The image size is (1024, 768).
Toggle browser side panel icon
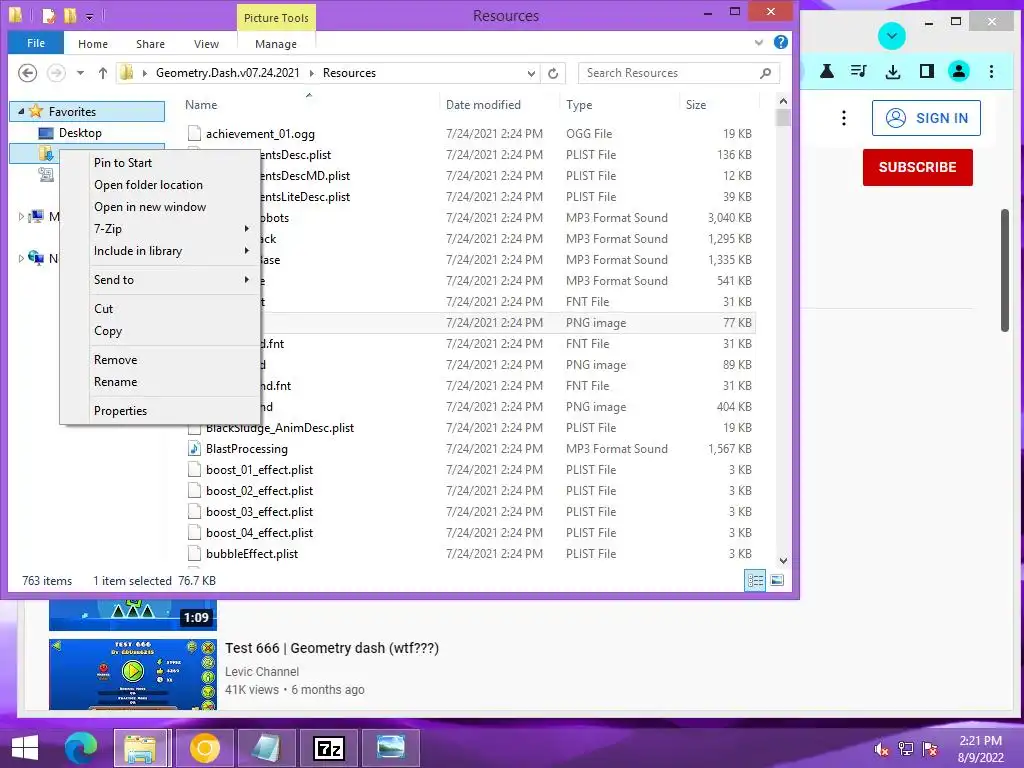[x=927, y=71]
